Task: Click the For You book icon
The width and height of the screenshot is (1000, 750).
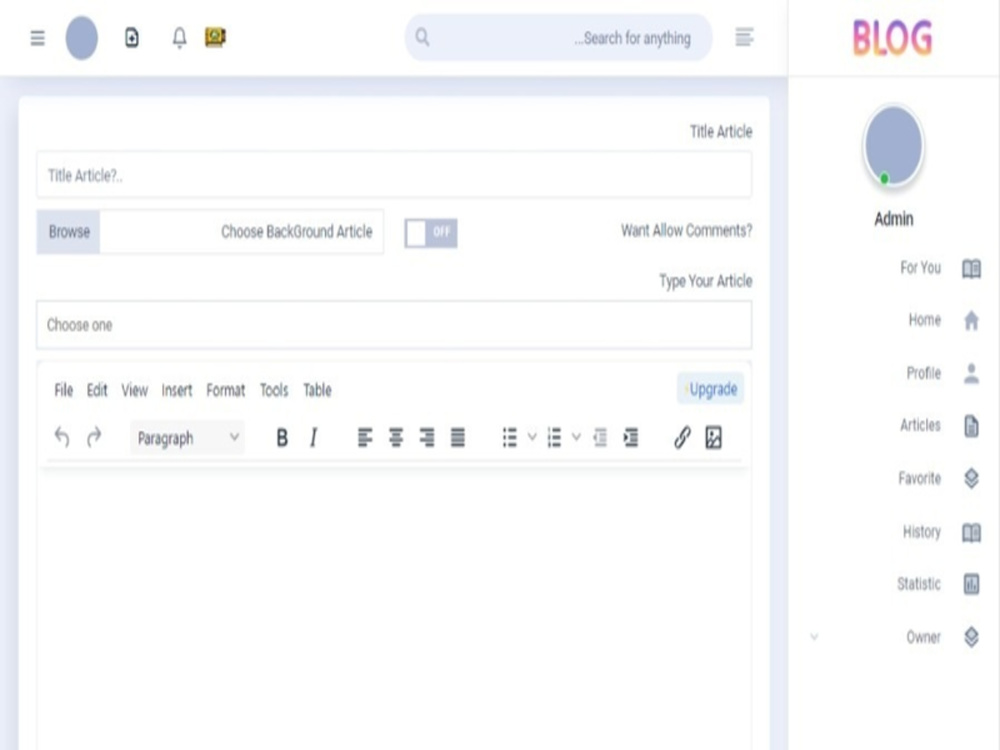Action: pyautogui.click(x=971, y=268)
